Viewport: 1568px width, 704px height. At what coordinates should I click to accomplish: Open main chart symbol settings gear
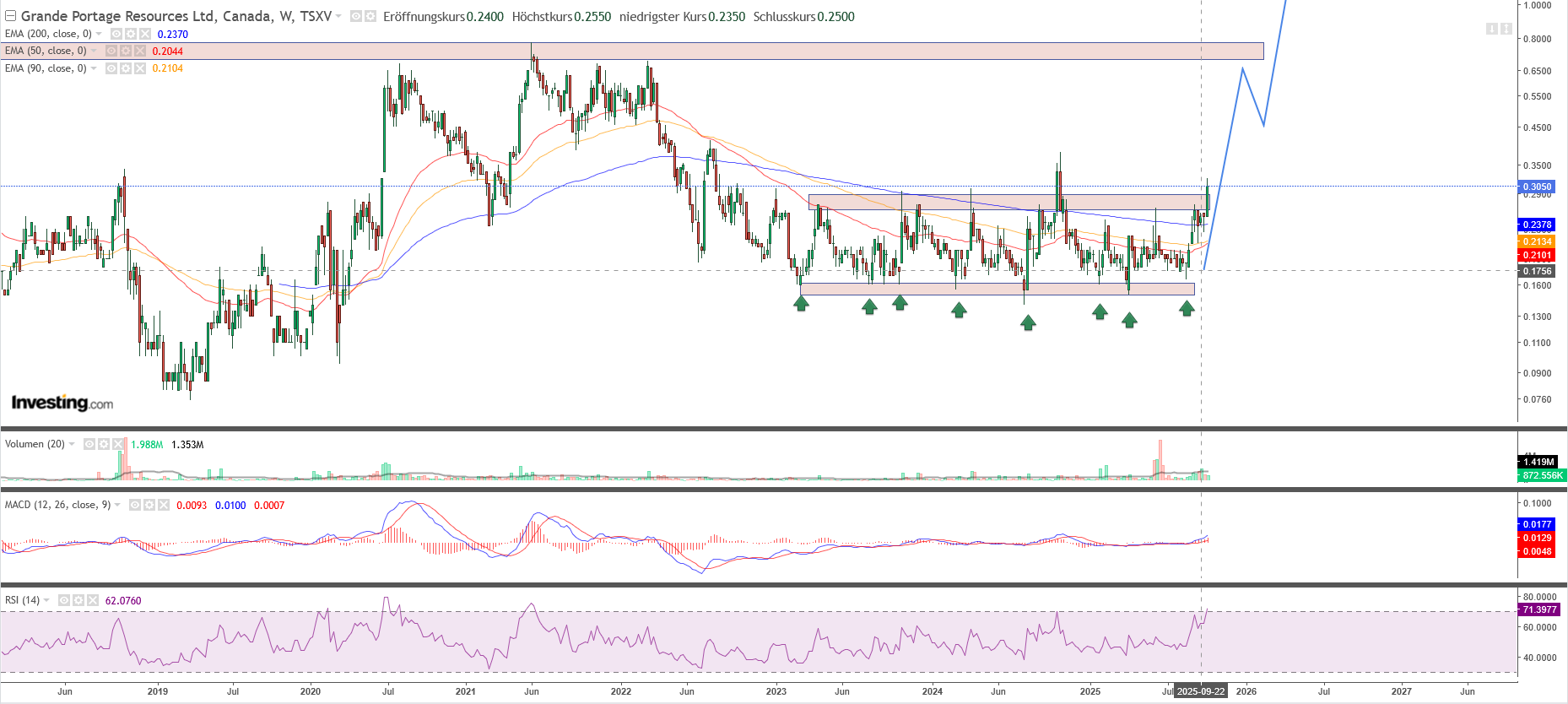pos(370,16)
